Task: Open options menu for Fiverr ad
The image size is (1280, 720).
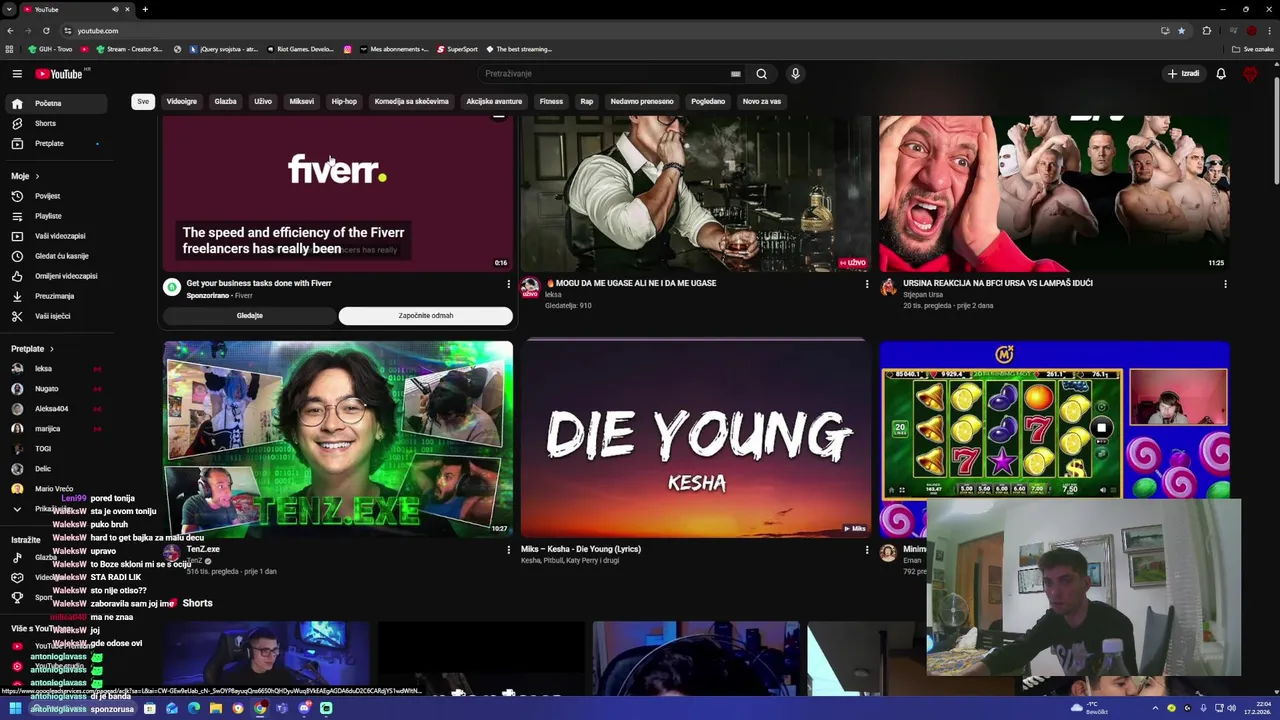Action: click(508, 284)
